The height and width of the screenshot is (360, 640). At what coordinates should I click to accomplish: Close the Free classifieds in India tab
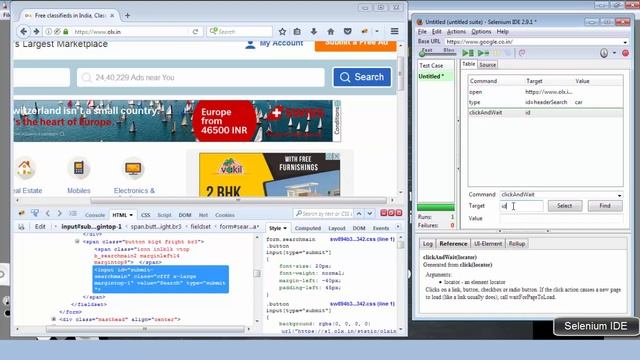pyautogui.click(x=112, y=16)
